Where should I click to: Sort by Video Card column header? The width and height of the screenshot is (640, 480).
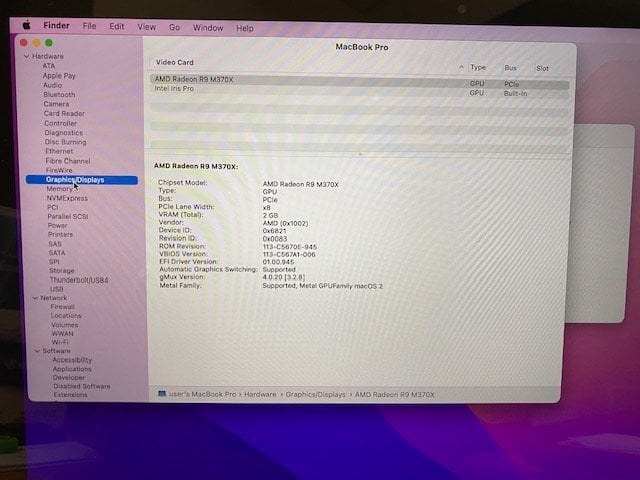tap(175, 62)
